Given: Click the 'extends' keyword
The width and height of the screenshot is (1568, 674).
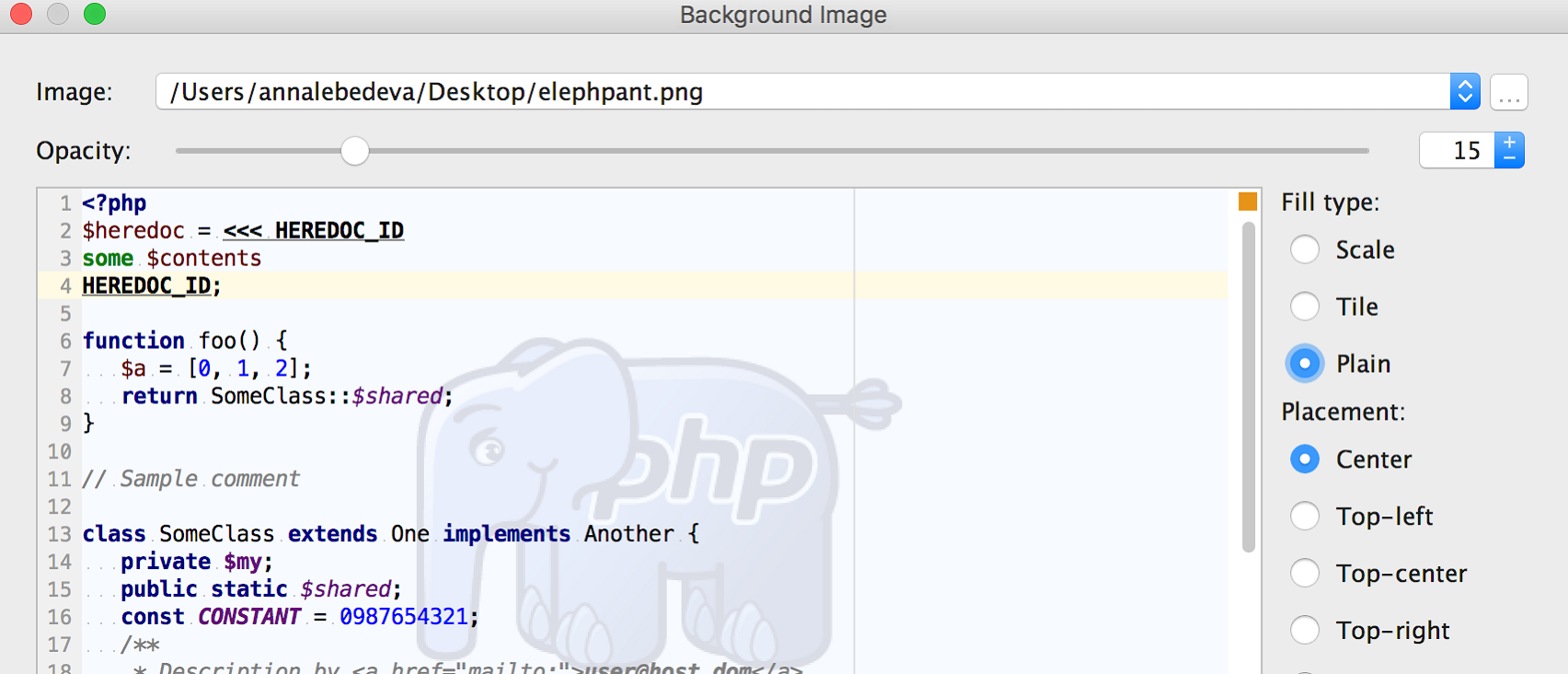Looking at the screenshot, I should (x=333, y=534).
